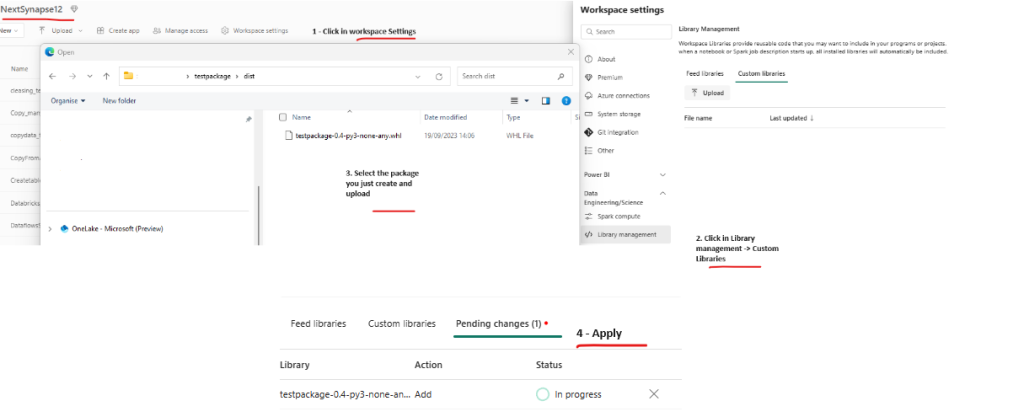The image size is (1024, 417).
Task: Sort files by Date modified column
Action: (445, 117)
